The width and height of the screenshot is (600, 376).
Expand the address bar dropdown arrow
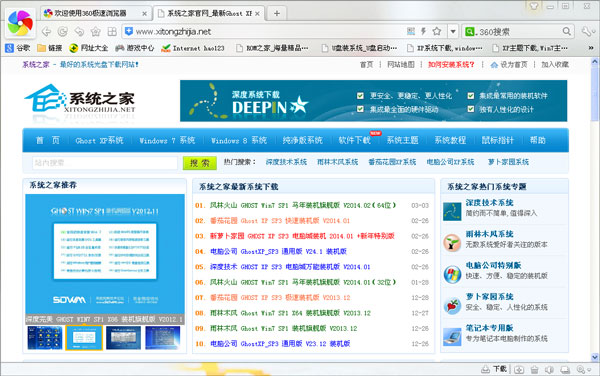tap(453, 31)
